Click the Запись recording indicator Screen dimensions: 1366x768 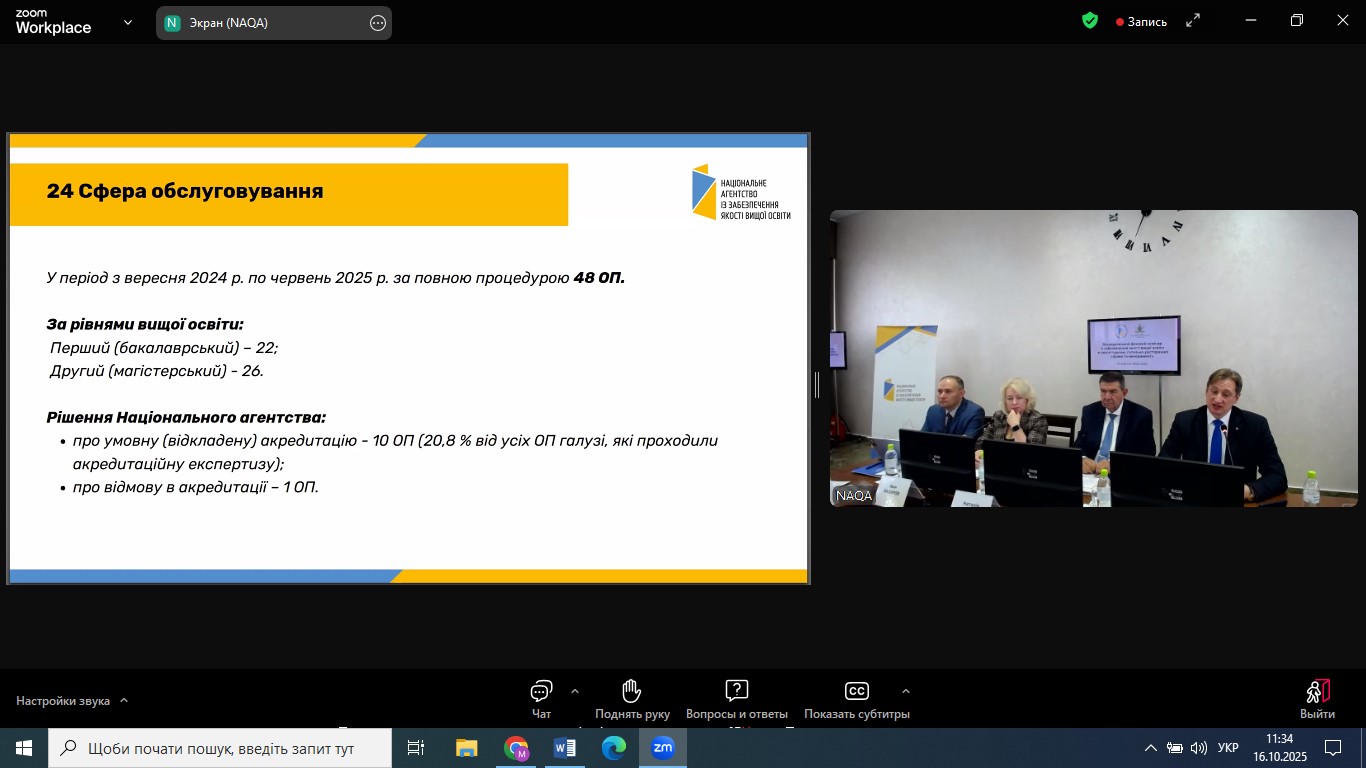coord(1141,22)
